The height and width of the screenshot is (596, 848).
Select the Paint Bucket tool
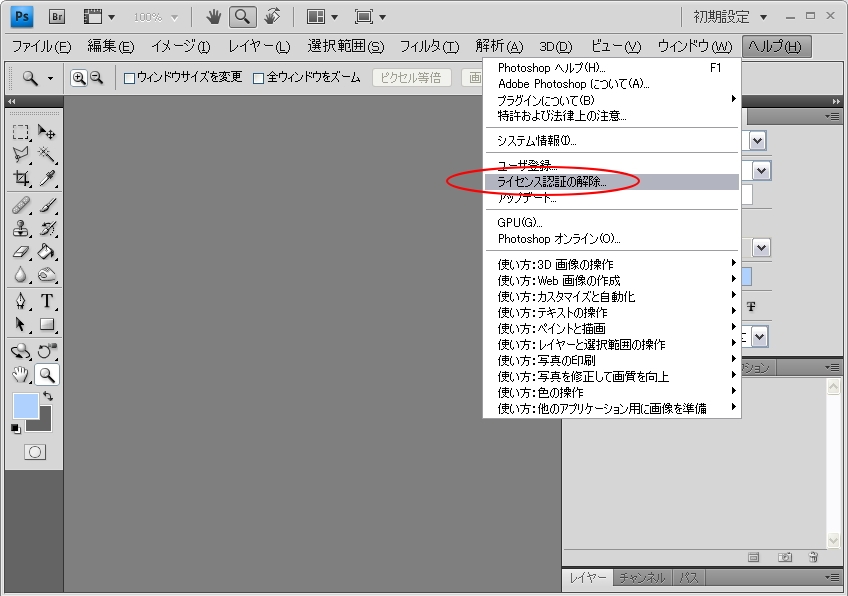(x=47, y=252)
